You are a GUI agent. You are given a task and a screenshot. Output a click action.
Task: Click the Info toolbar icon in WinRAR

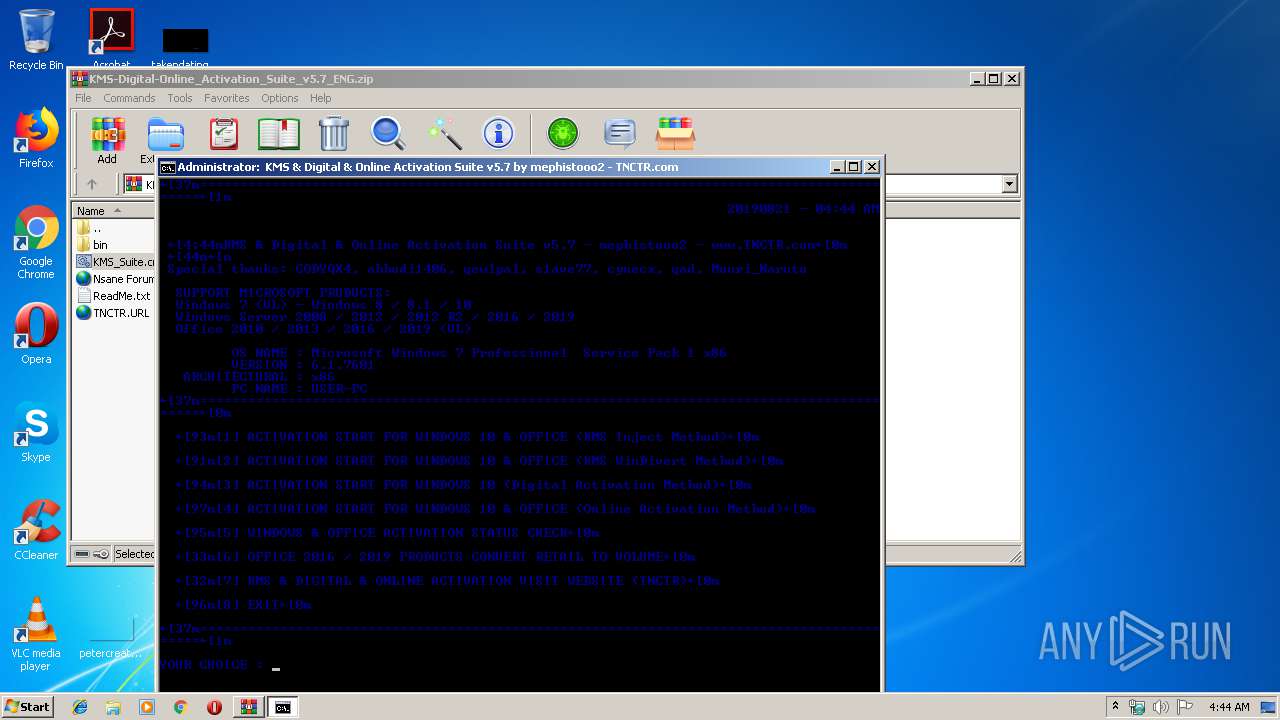coord(498,133)
